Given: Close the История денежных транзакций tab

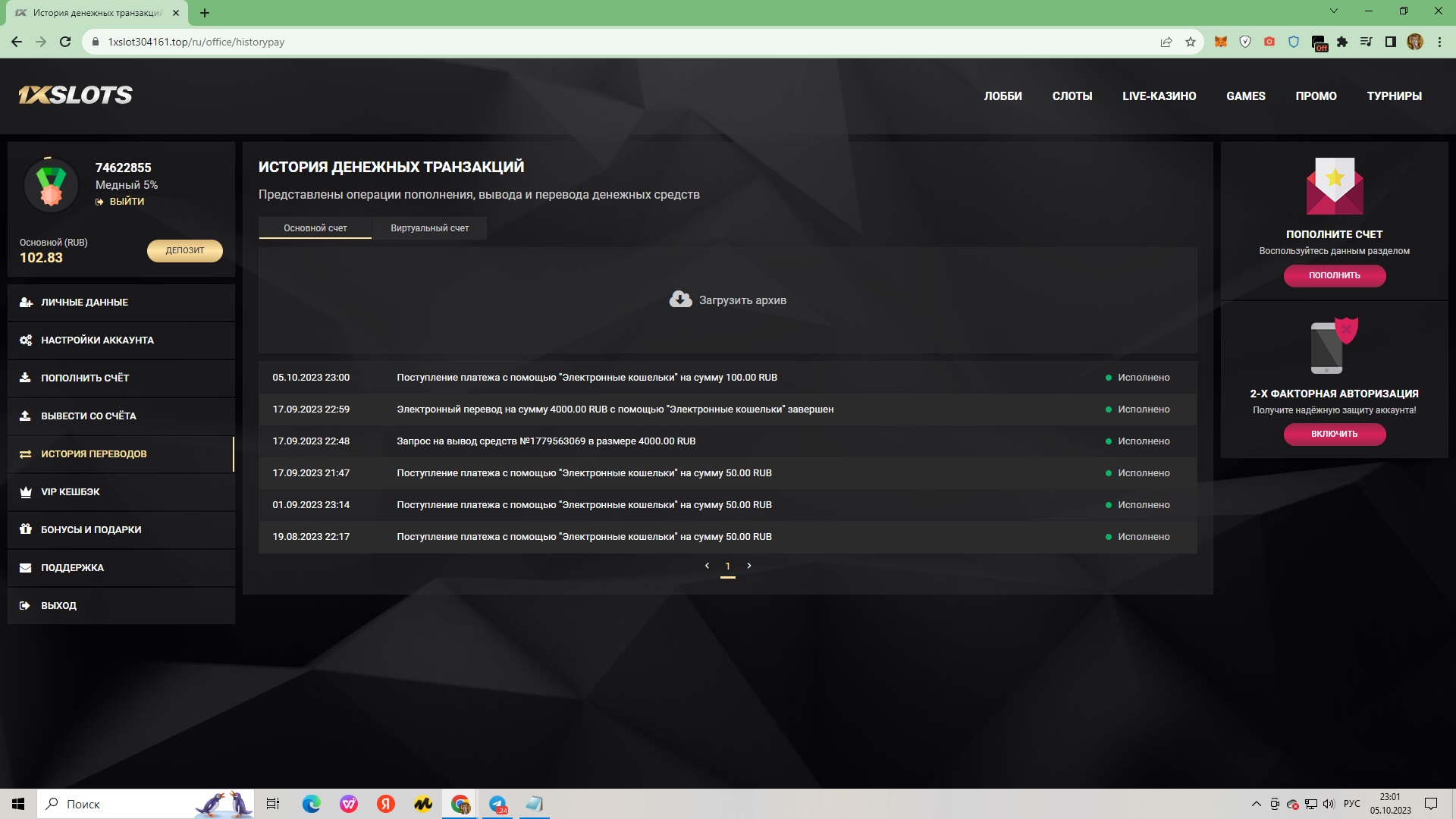Looking at the screenshot, I should 176,13.
